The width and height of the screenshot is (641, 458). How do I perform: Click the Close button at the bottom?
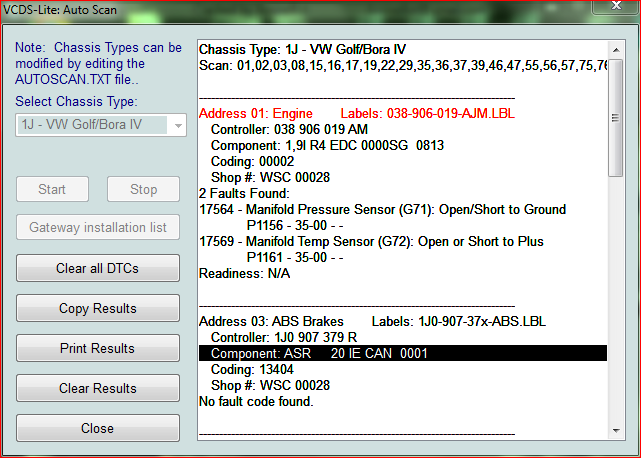coord(98,428)
